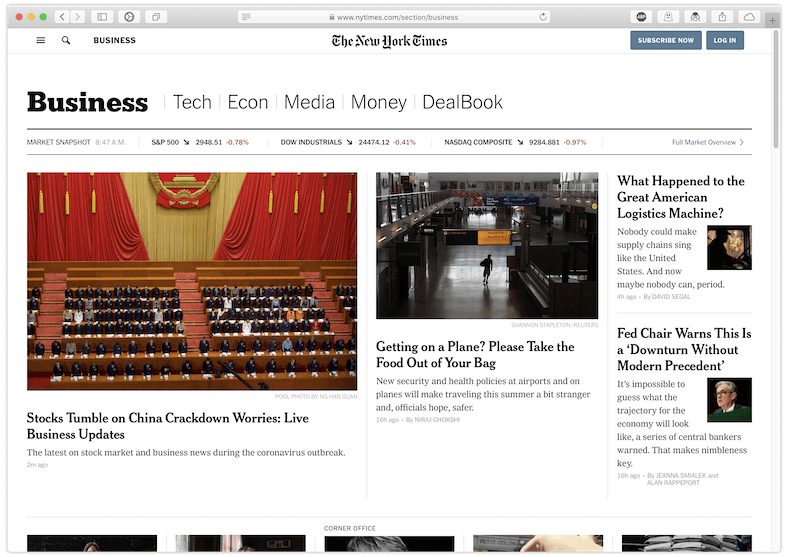Click the page vertical scrollbar
Viewport: 788px width, 557px height.
pos(777,90)
